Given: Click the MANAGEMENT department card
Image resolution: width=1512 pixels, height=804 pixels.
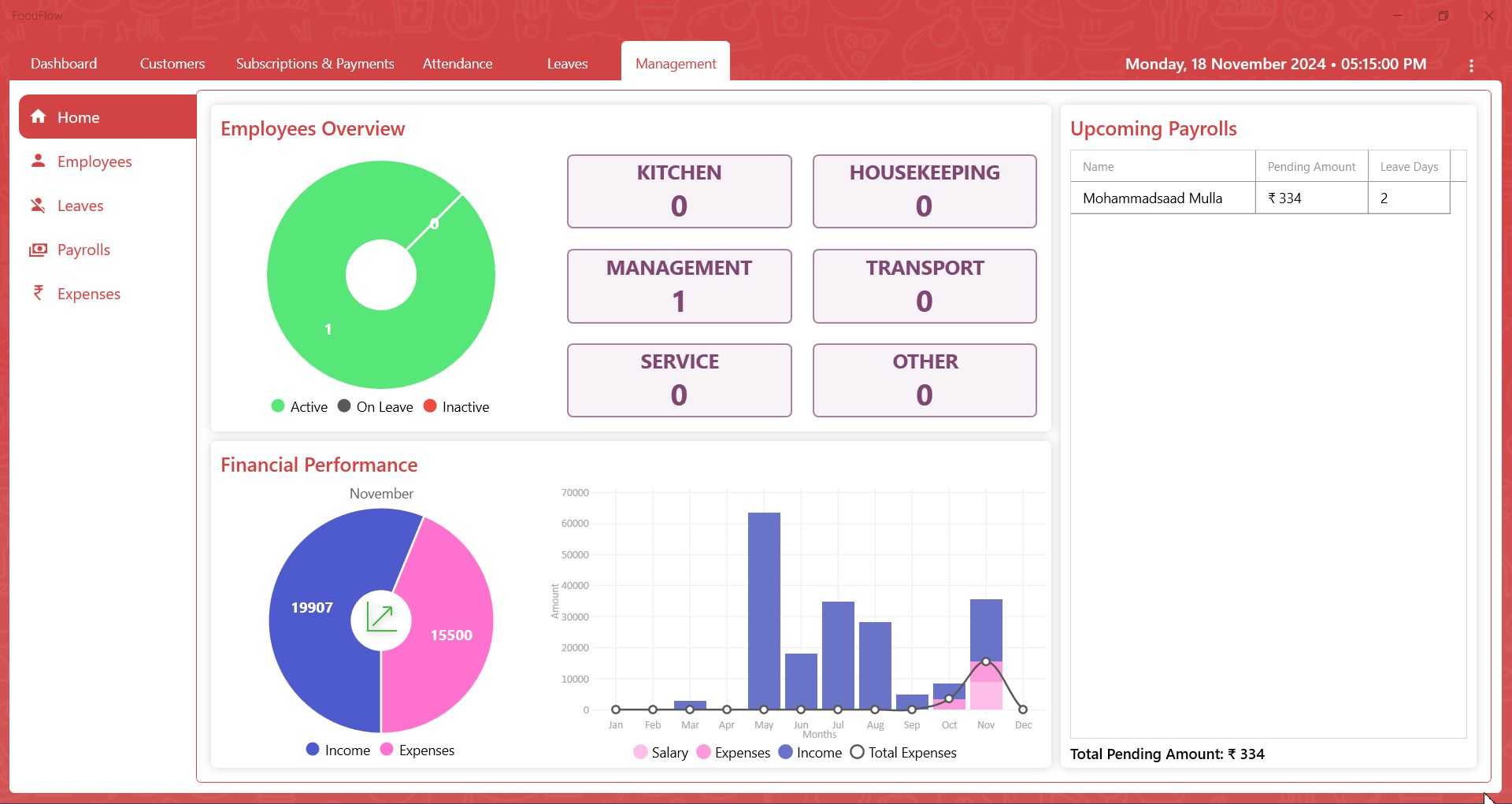Looking at the screenshot, I should pos(679,286).
